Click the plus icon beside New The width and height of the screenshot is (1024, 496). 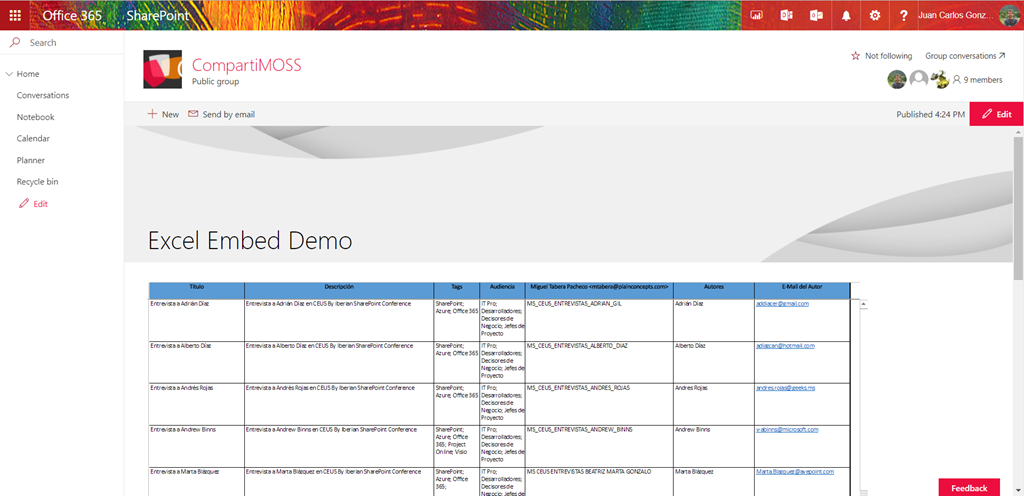click(x=152, y=114)
